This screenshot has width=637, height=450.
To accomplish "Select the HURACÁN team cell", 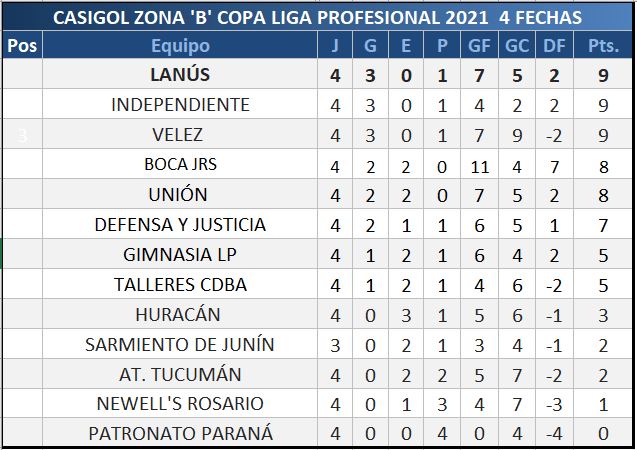I will 181,315.
